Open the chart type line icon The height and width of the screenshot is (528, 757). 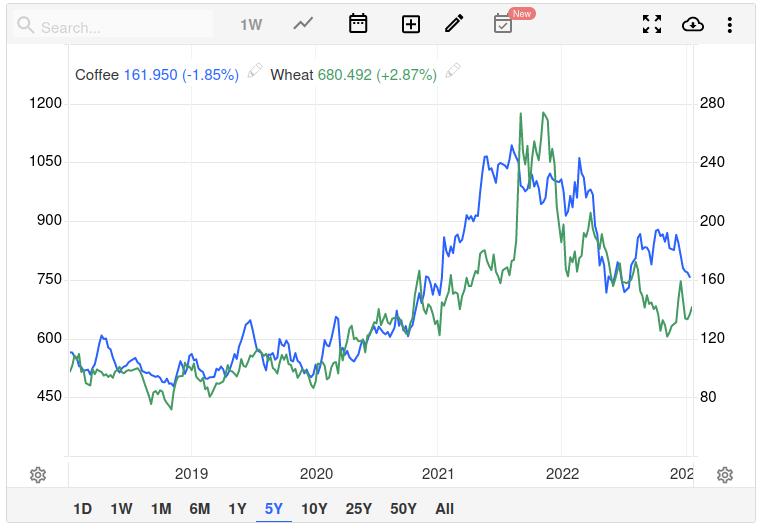pyautogui.click(x=303, y=24)
